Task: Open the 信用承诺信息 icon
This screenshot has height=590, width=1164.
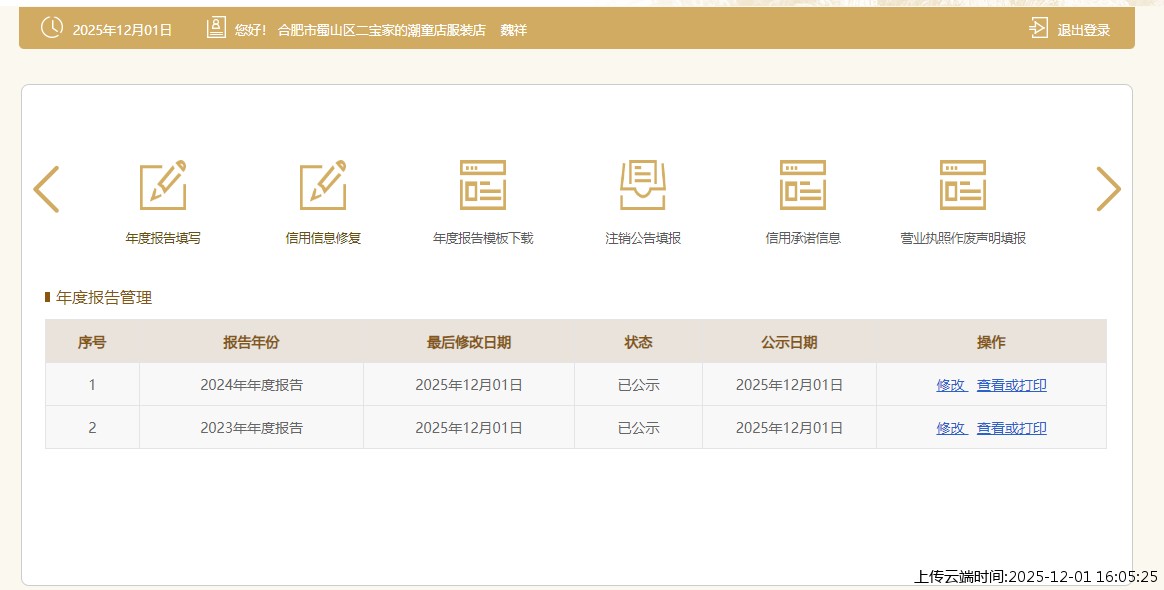Action: click(803, 186)
